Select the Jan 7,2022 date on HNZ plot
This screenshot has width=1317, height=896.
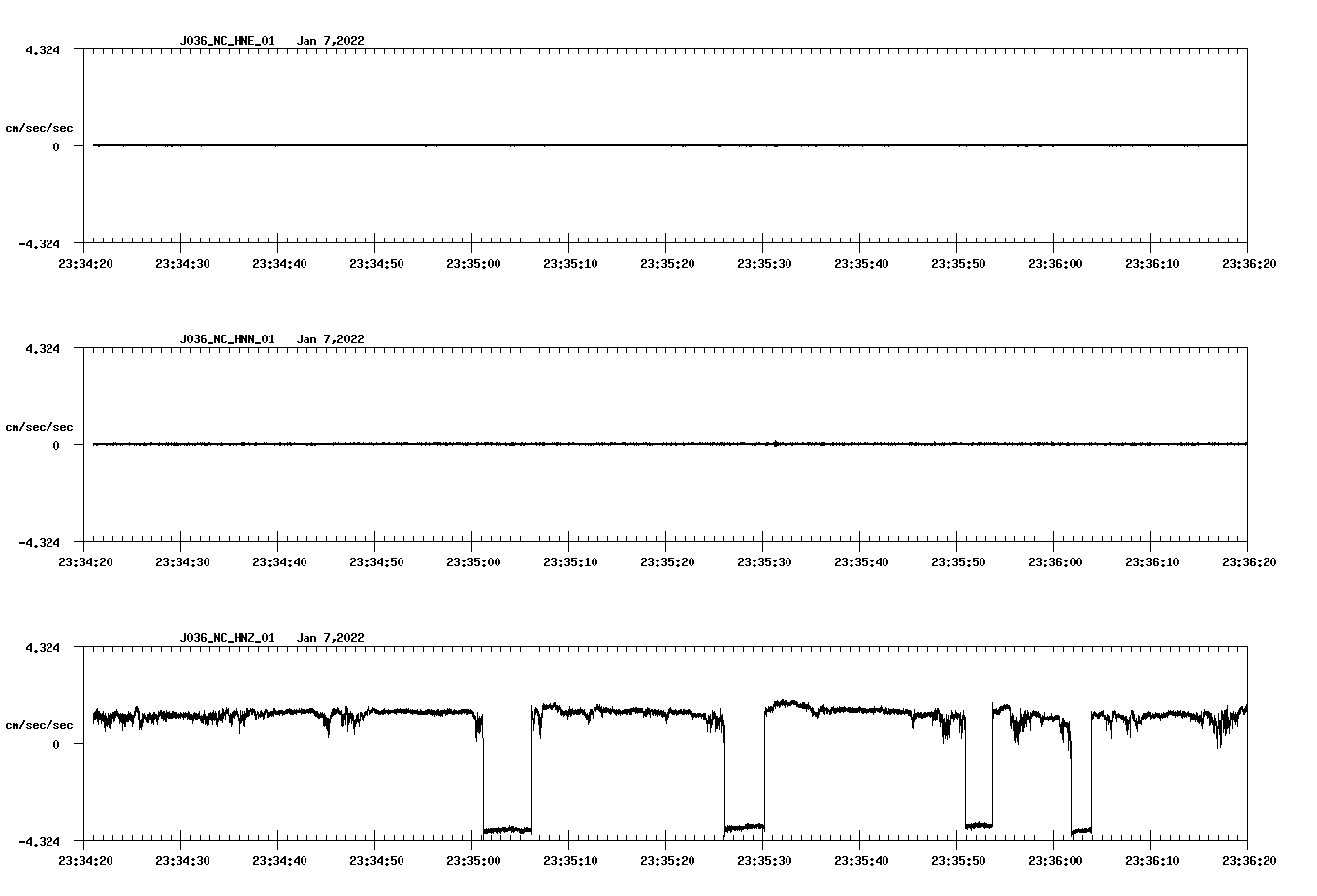coord(331,638)
